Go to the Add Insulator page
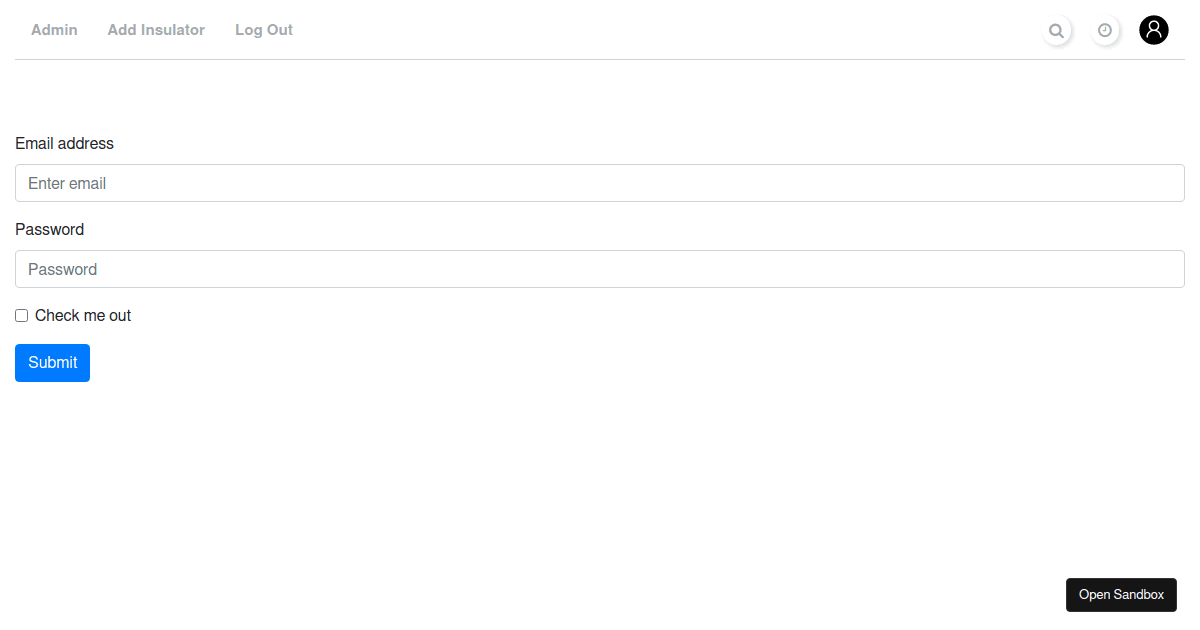The height and width of the screenshot is (630, 1200). pos(156,30)
